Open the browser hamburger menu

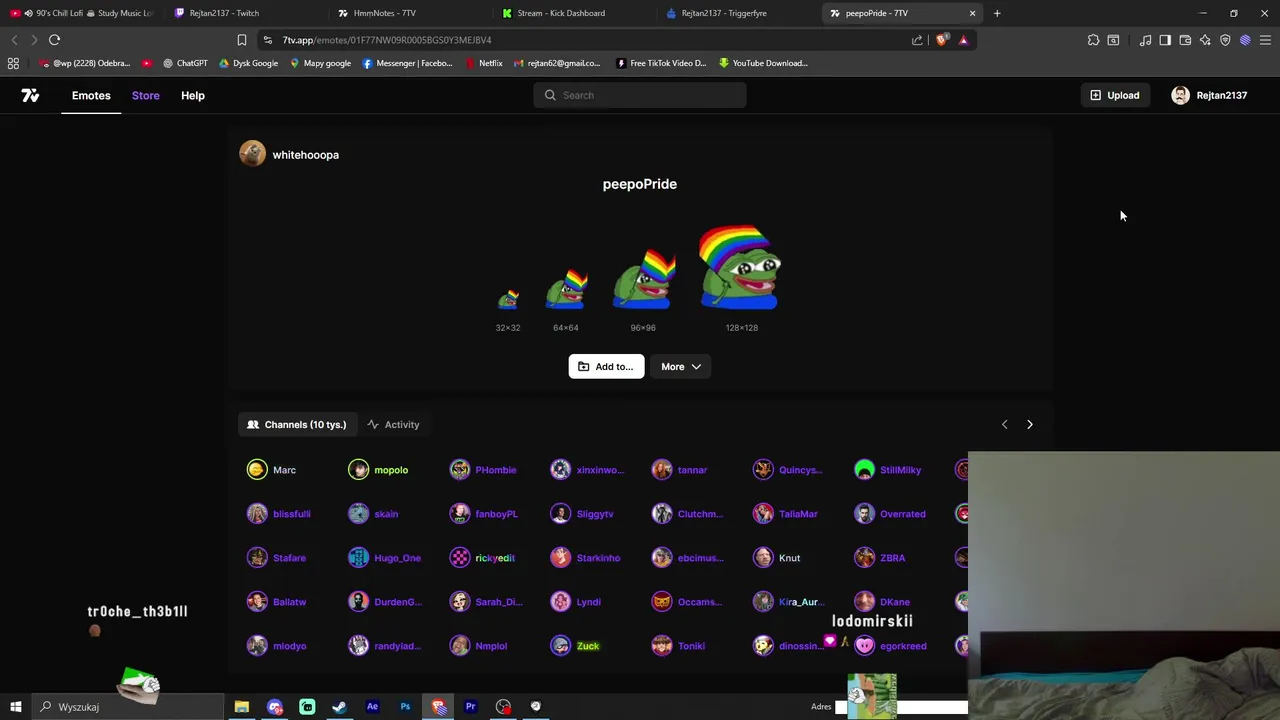(x=1265, y=40)
